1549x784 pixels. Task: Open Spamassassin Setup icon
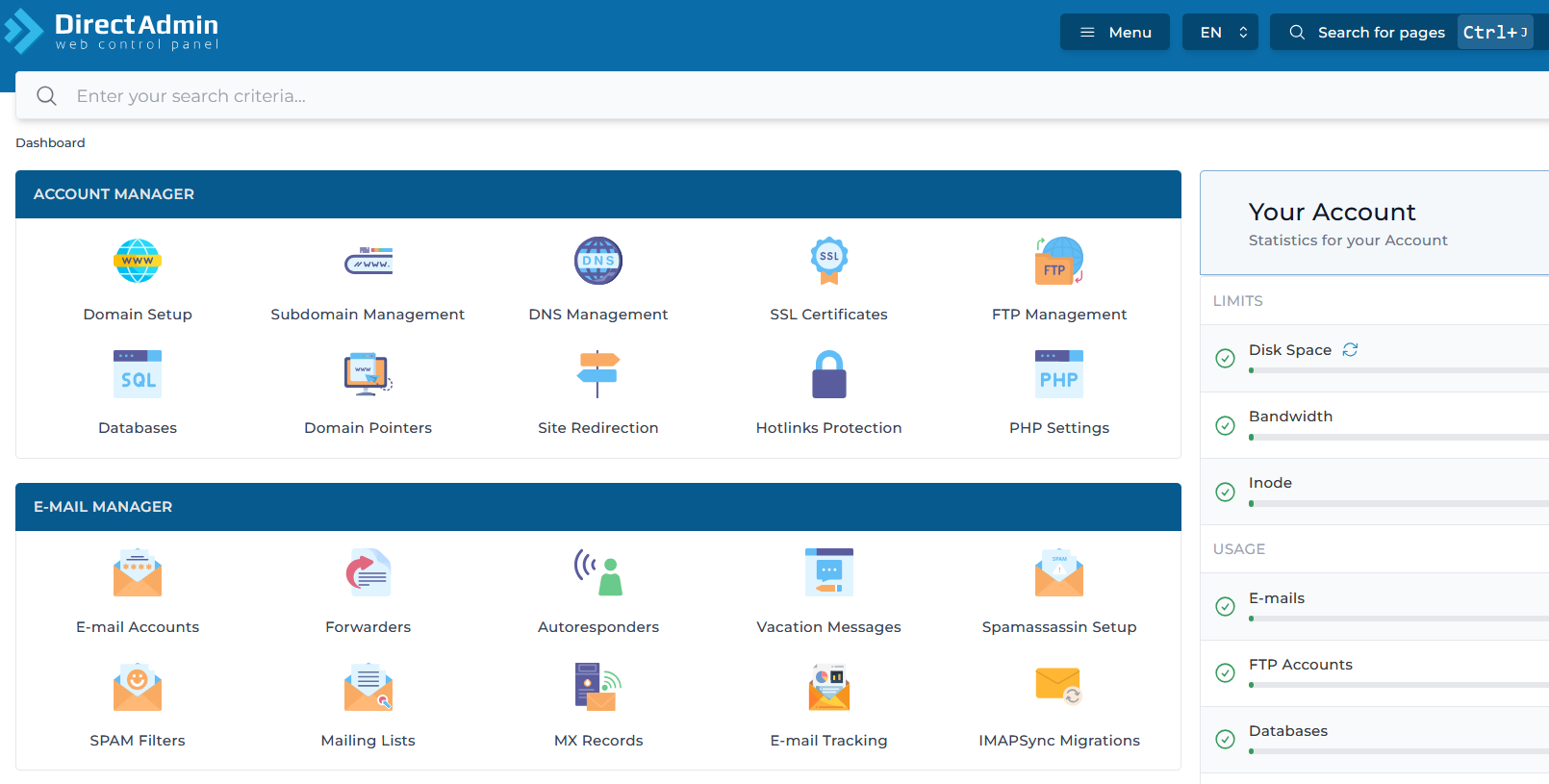1058,573
